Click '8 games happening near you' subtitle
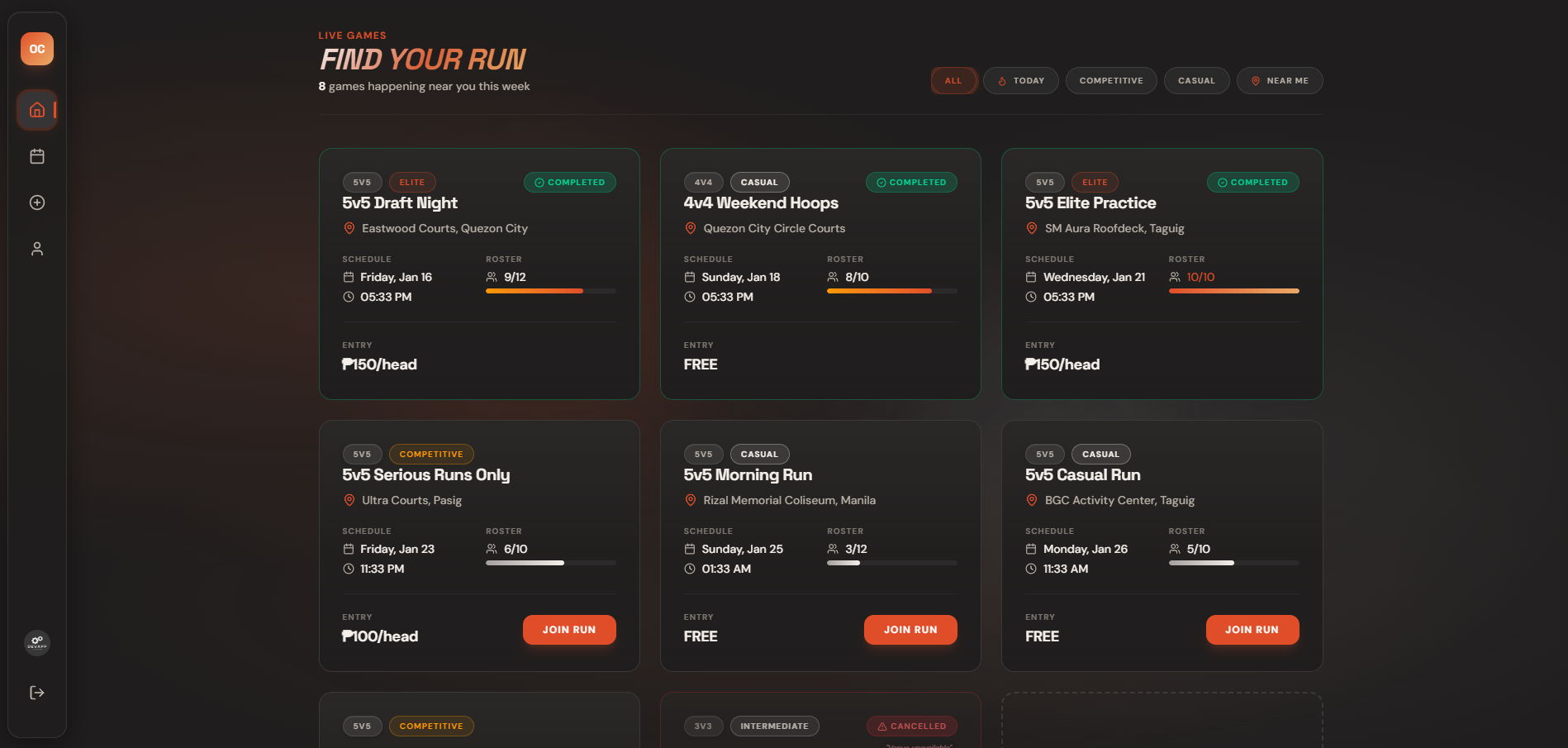 point(425,86)
